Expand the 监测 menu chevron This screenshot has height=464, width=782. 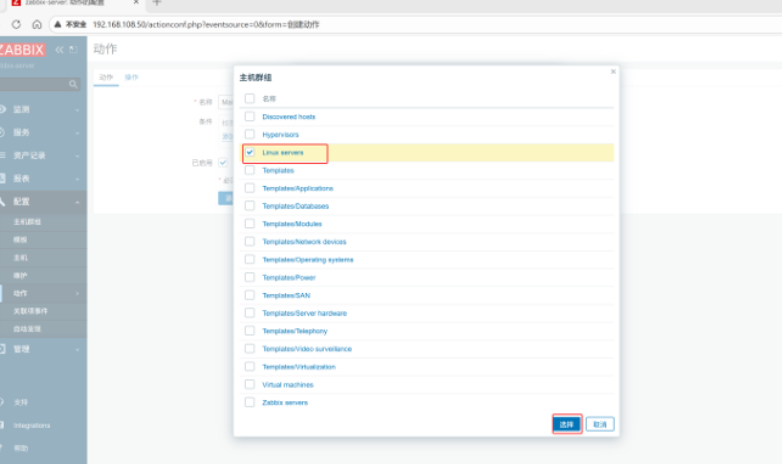pyautogui.click(x=77, y=110)
